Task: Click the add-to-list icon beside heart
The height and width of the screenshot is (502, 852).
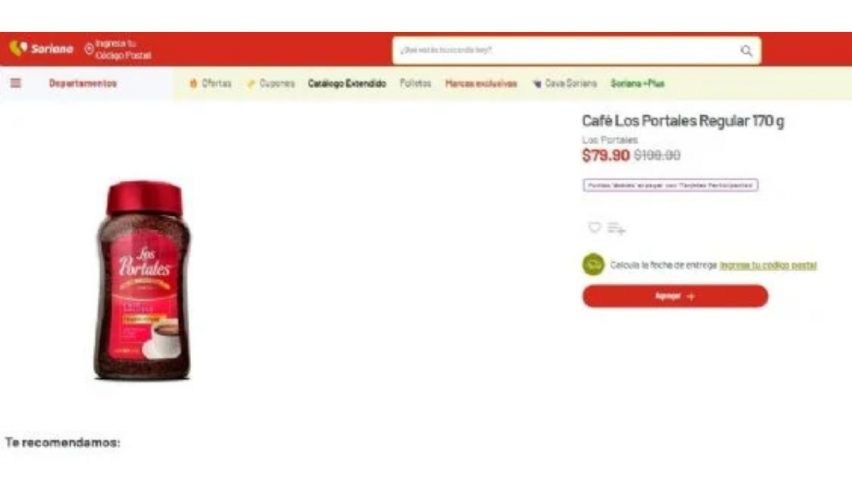Action: pos(616,228)
